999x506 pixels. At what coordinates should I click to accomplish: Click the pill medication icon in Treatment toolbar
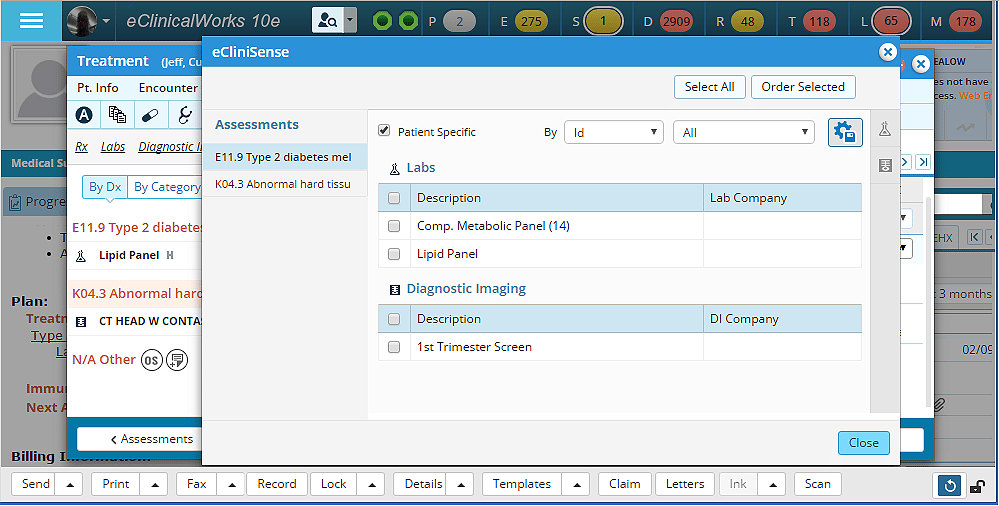point(150,115)
